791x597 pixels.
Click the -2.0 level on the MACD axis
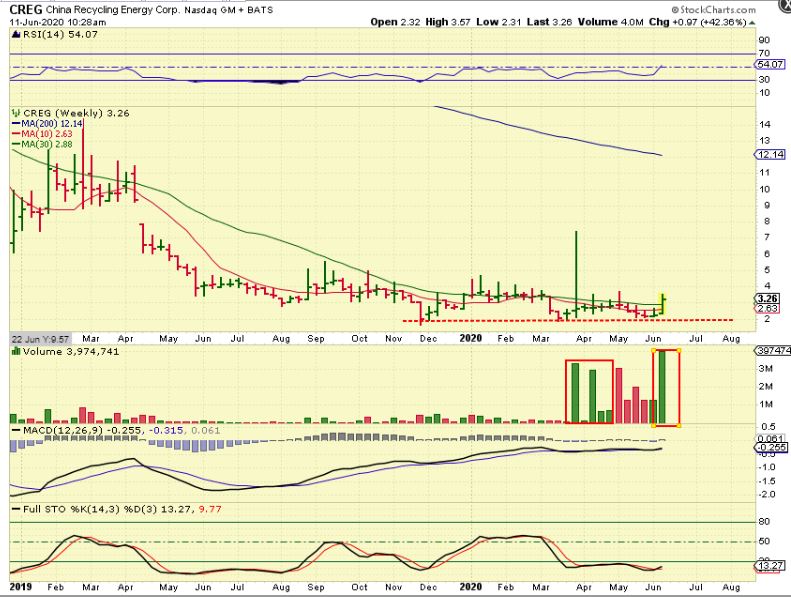(x=767, y=495)
